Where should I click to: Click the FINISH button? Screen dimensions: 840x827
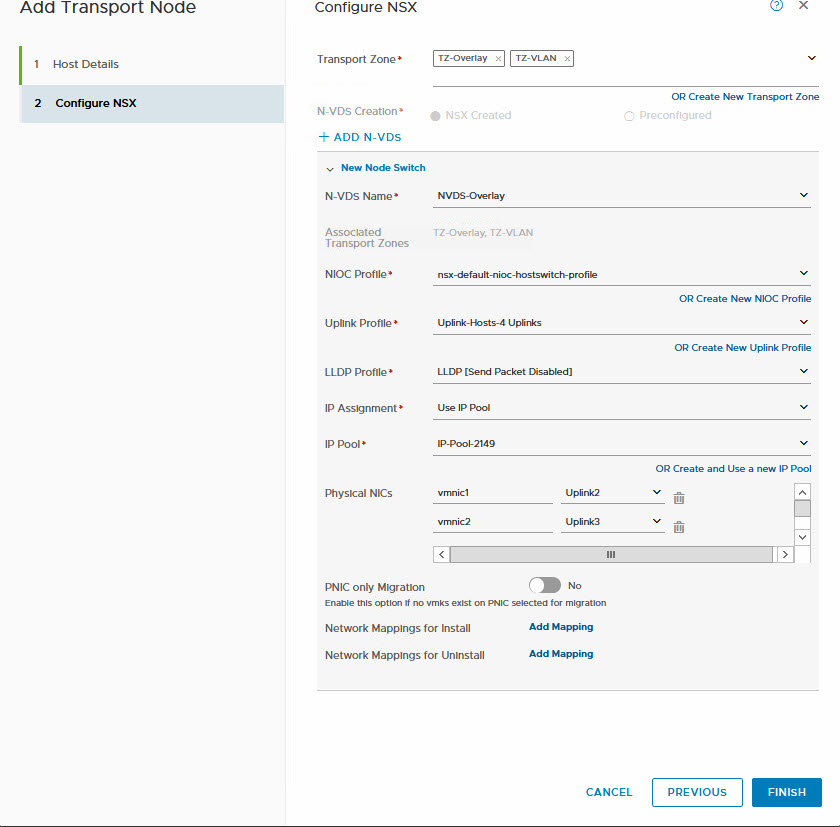click(786, 792)
